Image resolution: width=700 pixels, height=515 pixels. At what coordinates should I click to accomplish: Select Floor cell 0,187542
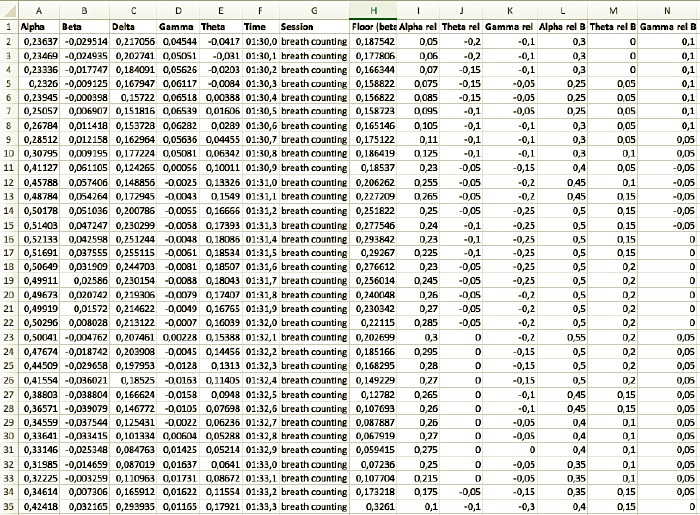(x=373, y=42)
